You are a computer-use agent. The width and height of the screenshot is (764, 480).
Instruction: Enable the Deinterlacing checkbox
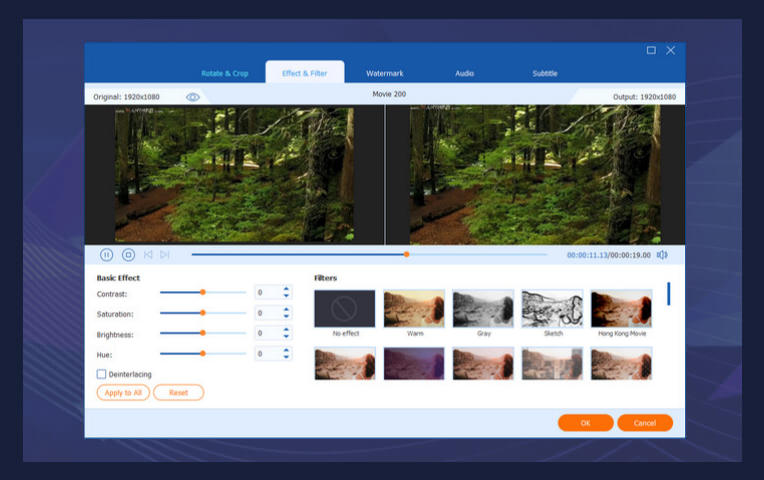(x=102, y=374)
